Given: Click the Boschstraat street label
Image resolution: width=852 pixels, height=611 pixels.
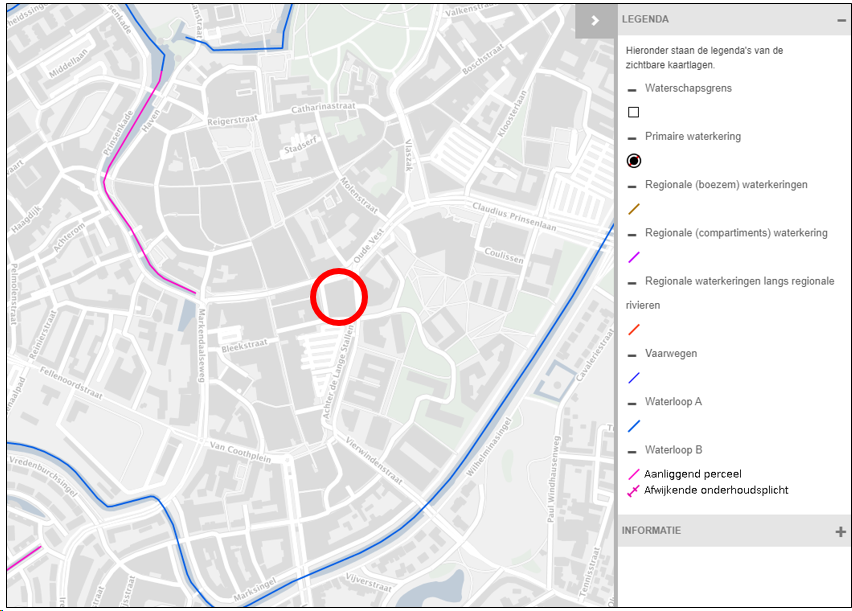Looking at the screenshot, I should 483,60.
